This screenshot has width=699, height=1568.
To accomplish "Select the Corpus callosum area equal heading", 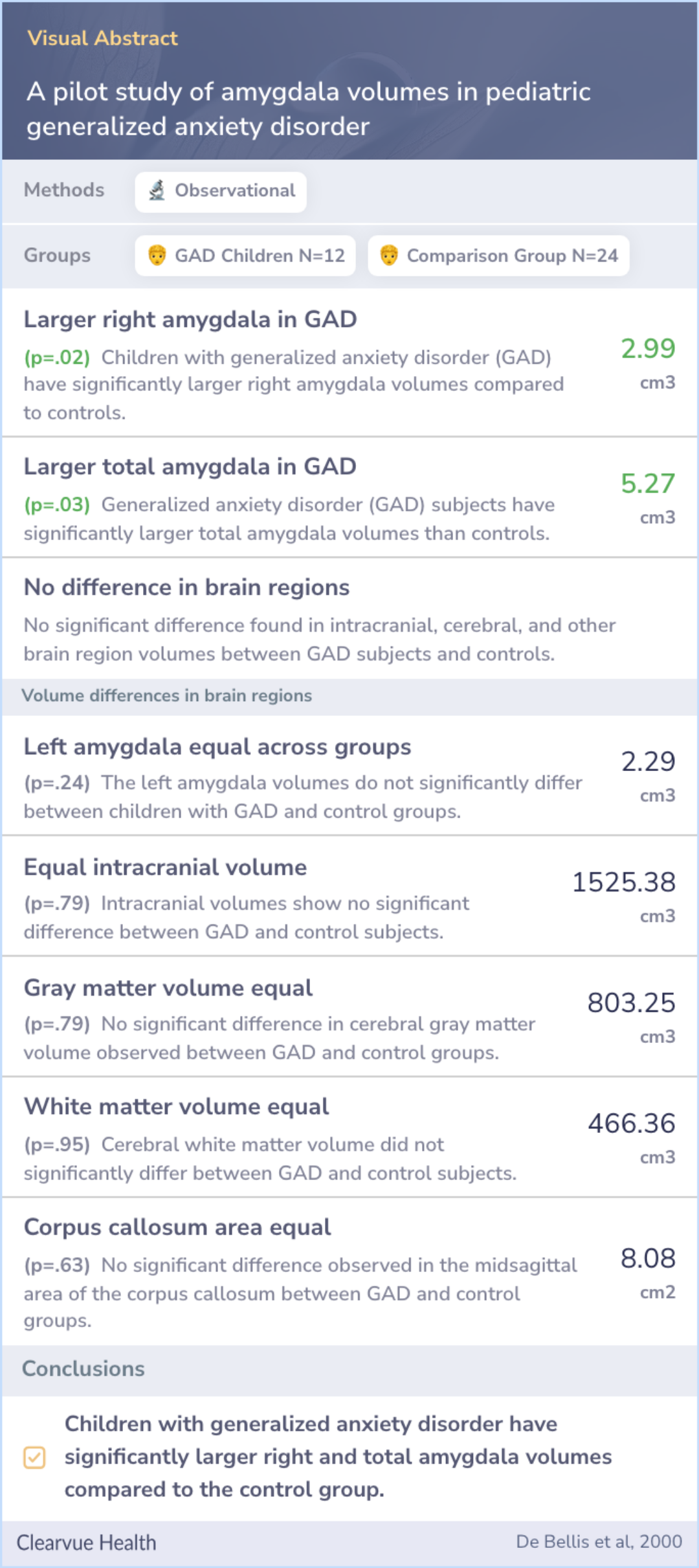I will (x=177, y=1227).
